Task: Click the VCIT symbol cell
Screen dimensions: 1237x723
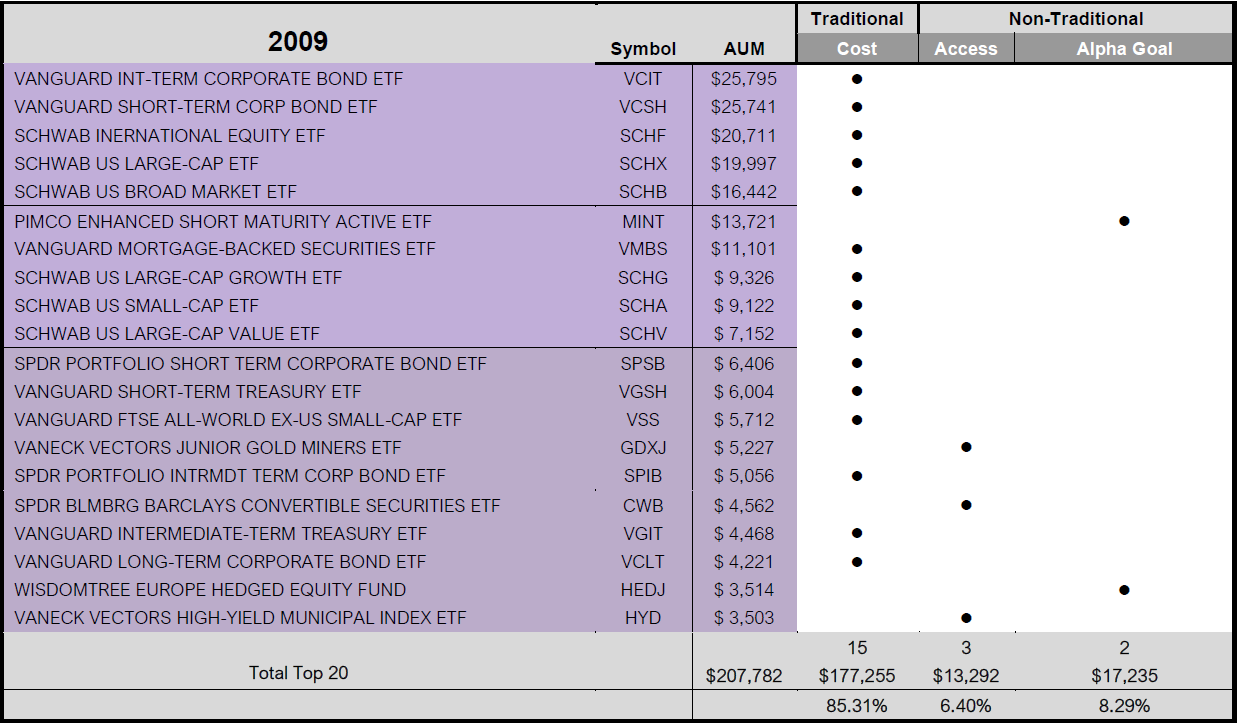Action: (x=642, y=78)
